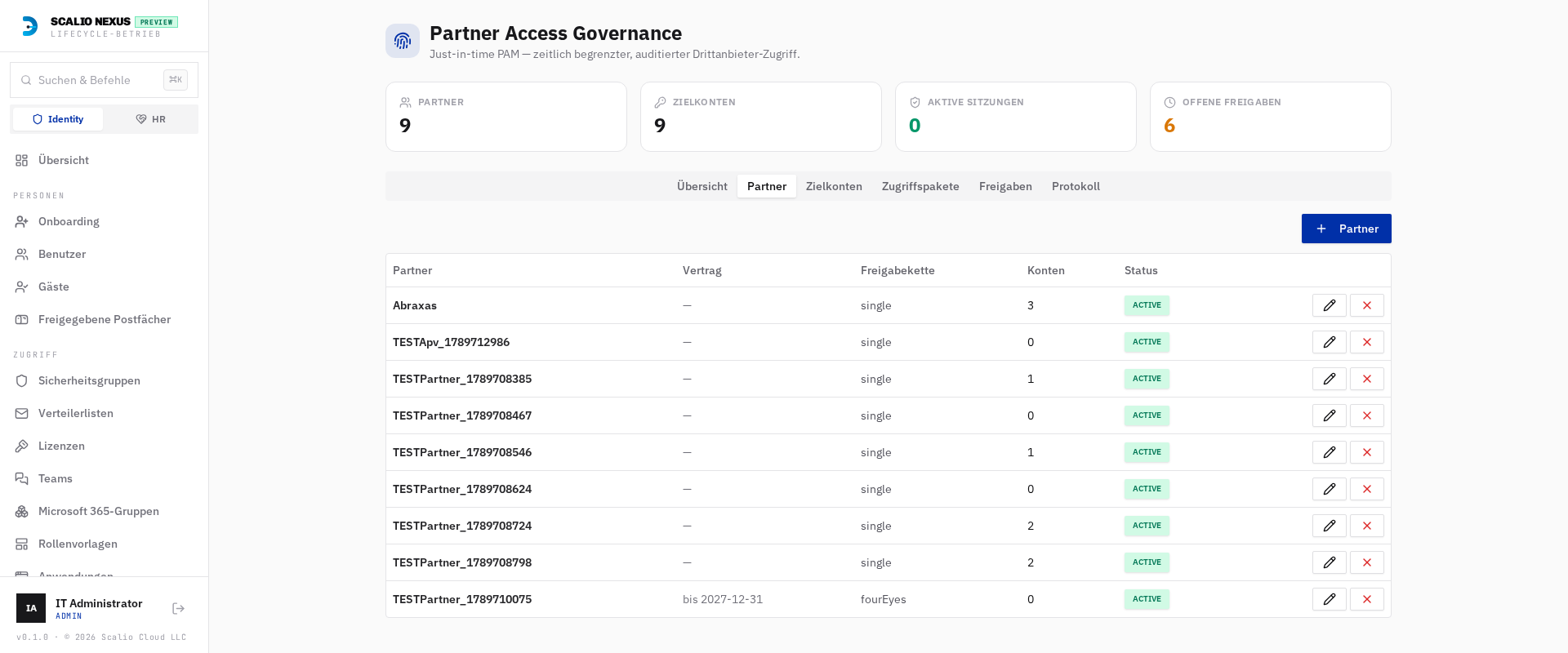Image resolution: width=1568 pixels, height=653 pixels.
Task: Open Onboarding in the sidebar
Action: click(104, 221)
